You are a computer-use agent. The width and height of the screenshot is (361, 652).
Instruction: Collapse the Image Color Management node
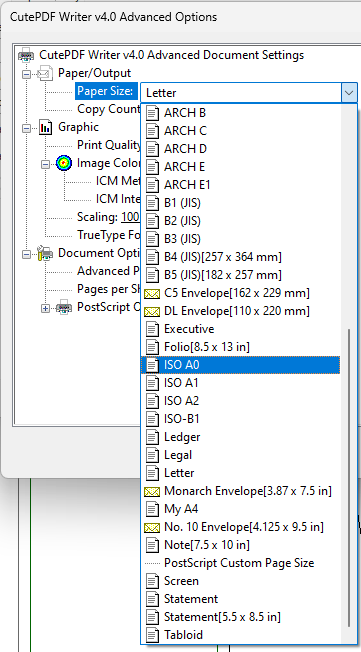45,164
